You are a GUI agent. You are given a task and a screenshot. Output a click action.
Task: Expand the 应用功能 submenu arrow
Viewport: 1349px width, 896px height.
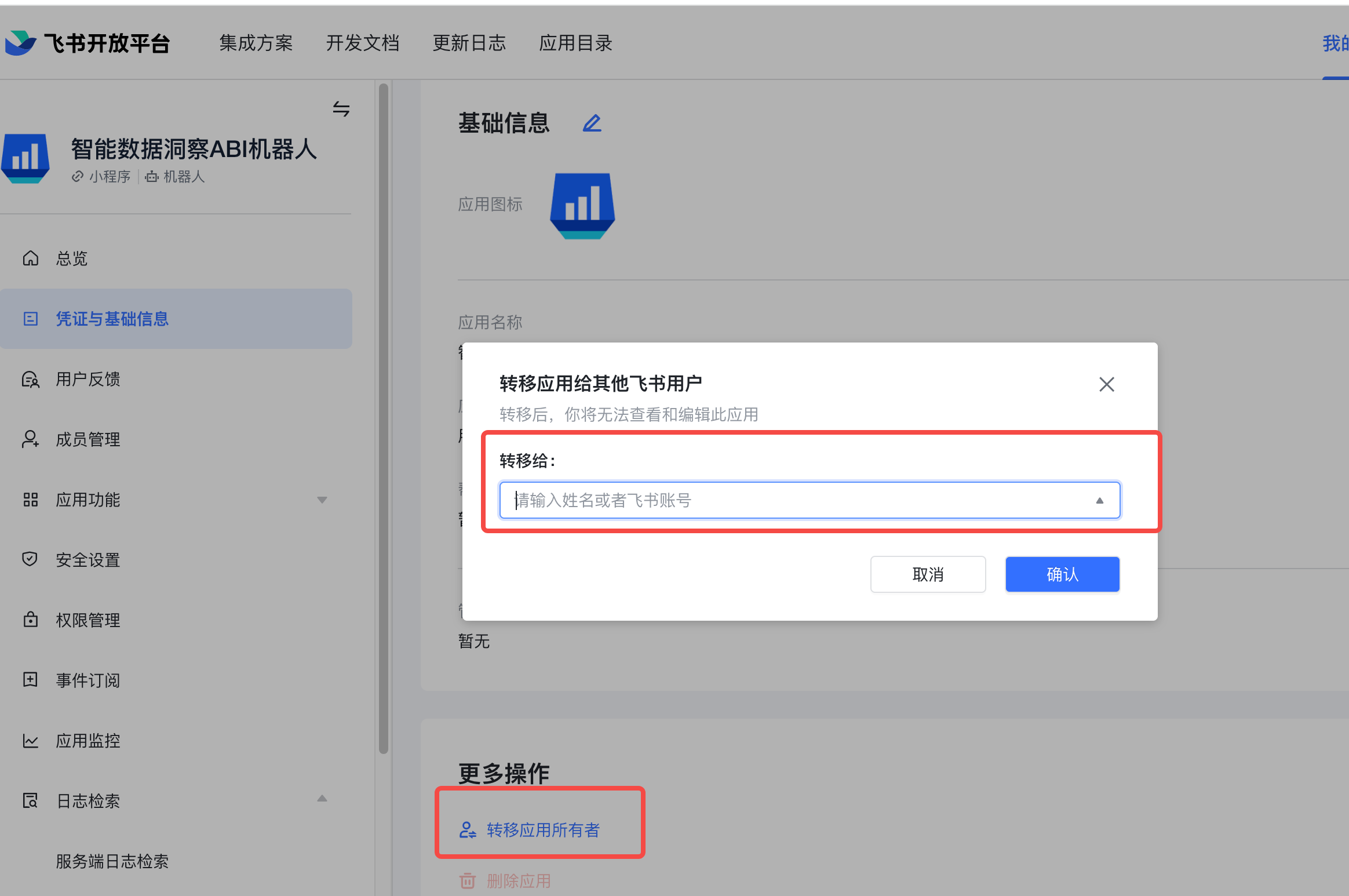click(x=322, y=500)
